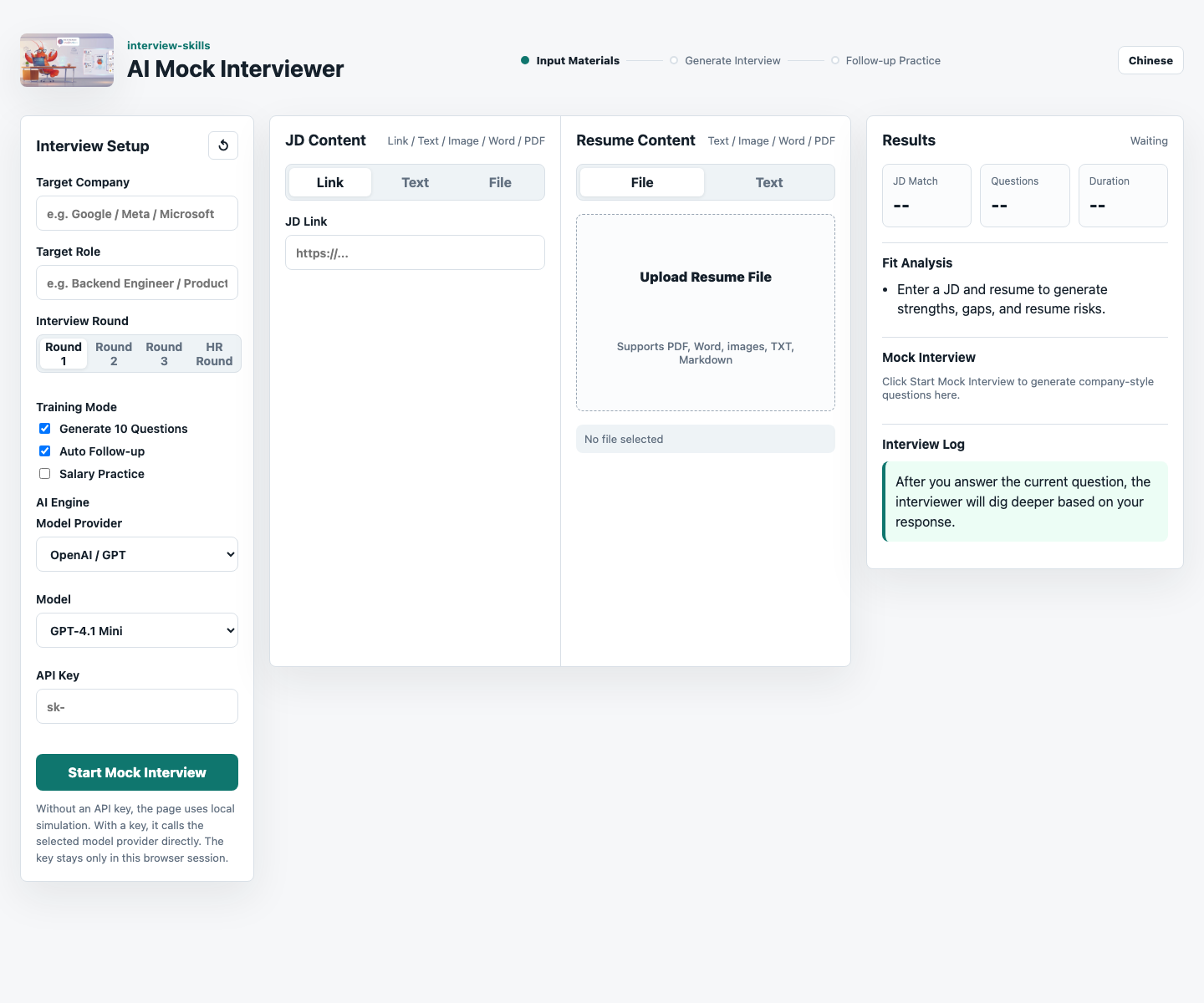Viewport: 1204px width, 1003px height.
Task: Click the reset icon beside Interview Setup
Action: (x=223, y=145)
